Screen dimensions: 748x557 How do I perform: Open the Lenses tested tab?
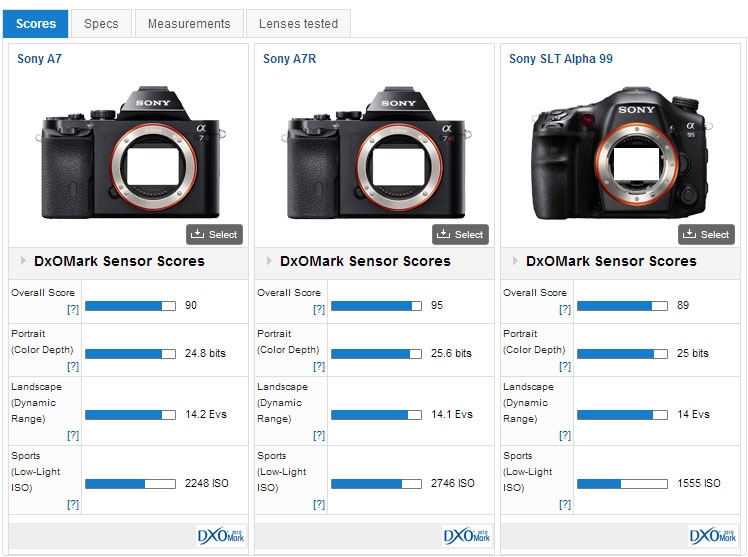coord(298,23)
